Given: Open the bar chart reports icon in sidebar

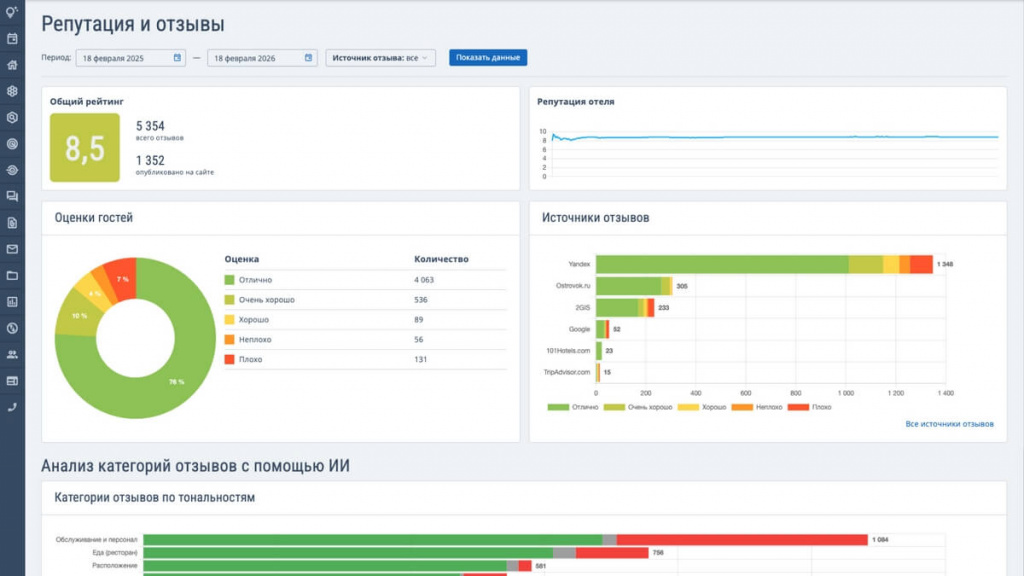Looking at the screenshot, I should click(12, 302).
